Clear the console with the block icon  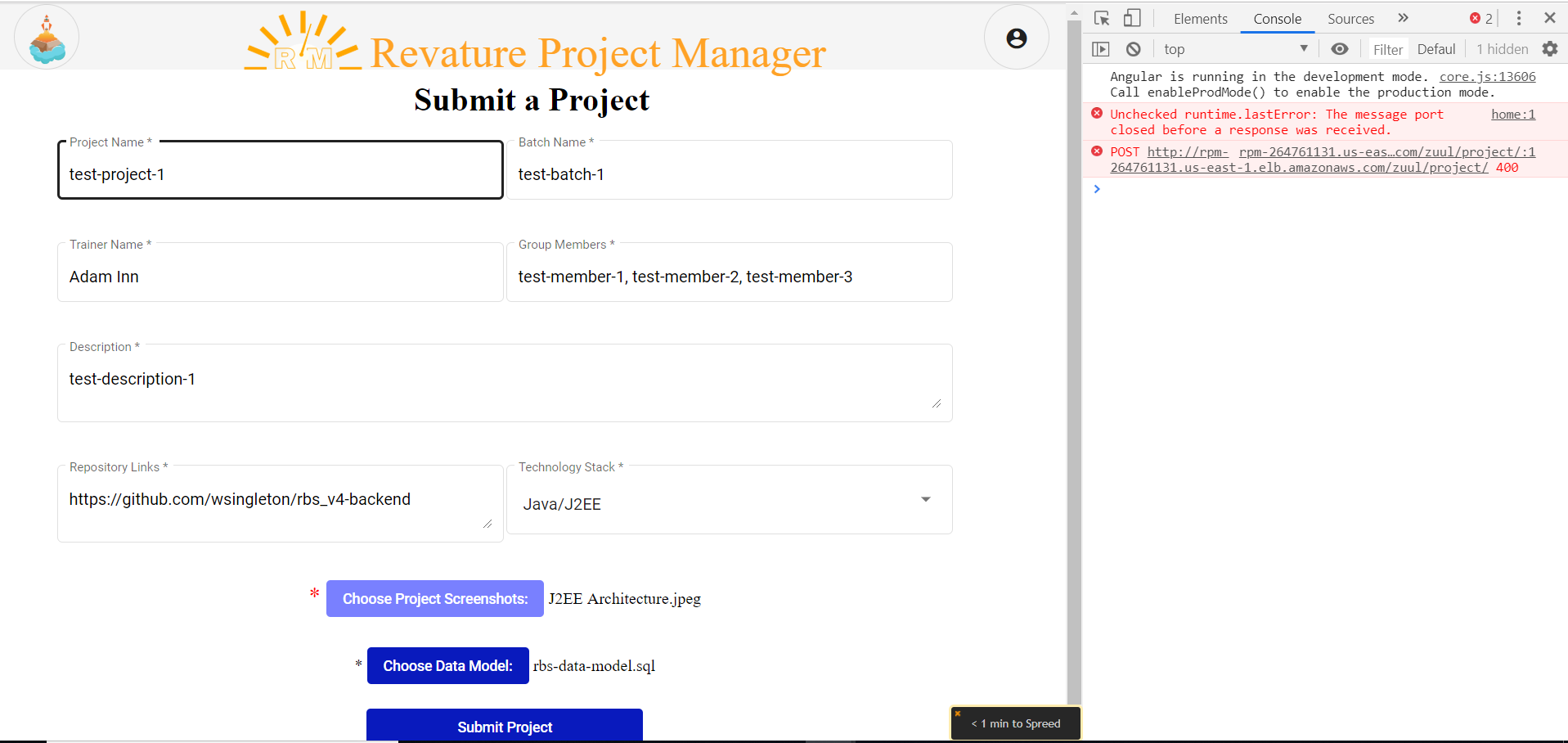pos(1133,48)
